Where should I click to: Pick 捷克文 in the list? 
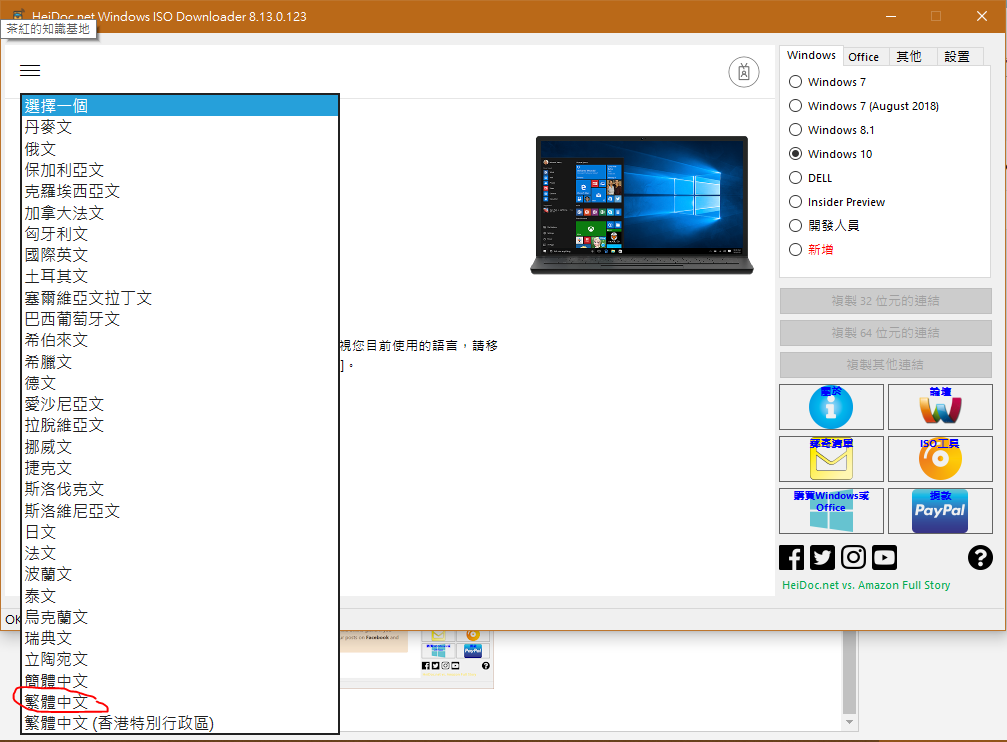pos(180,468)
